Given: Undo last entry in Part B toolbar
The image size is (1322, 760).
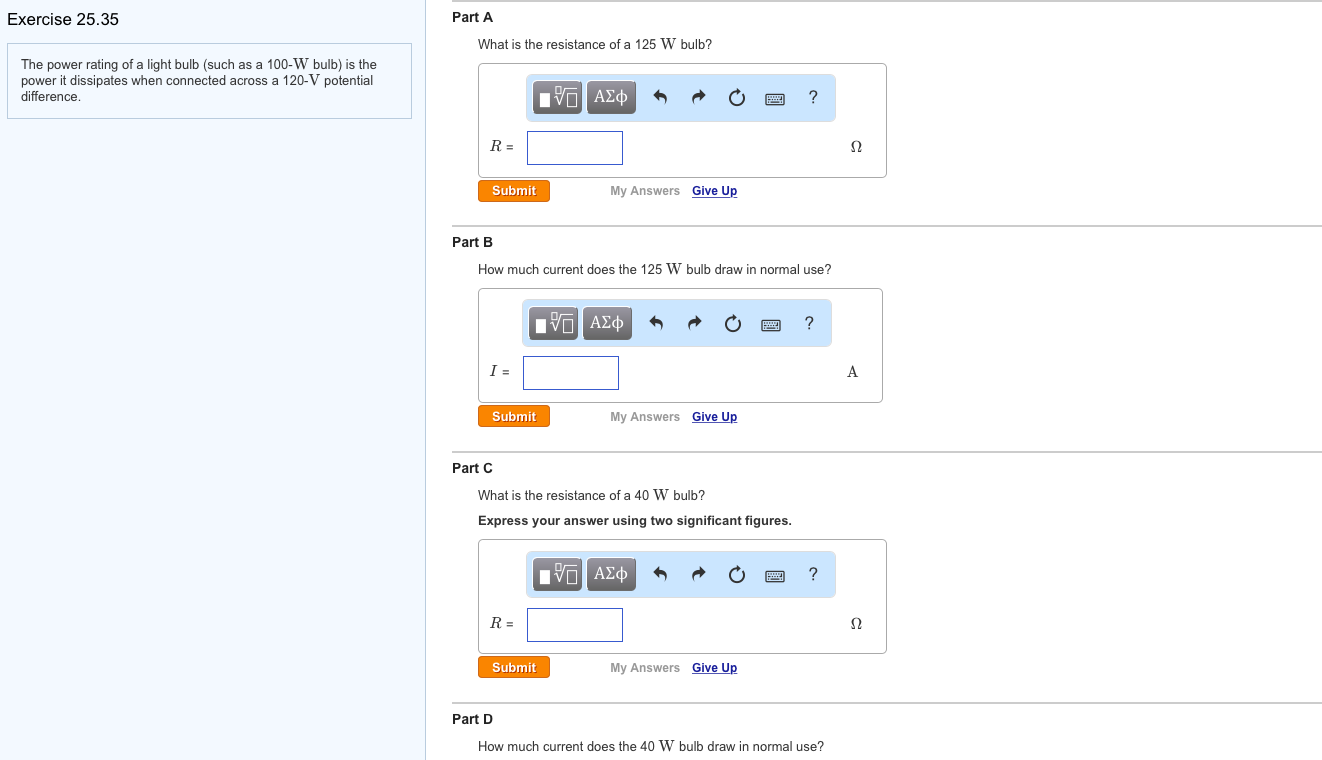Looking at the screenshot, I should [x=656, y=323].
